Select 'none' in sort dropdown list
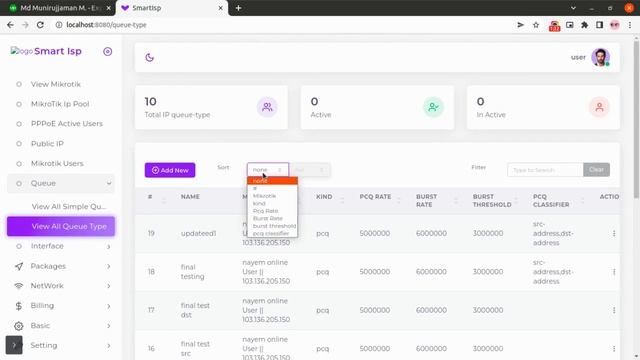The height and width of the screenshot is (360, 640). tap(272, 180)
